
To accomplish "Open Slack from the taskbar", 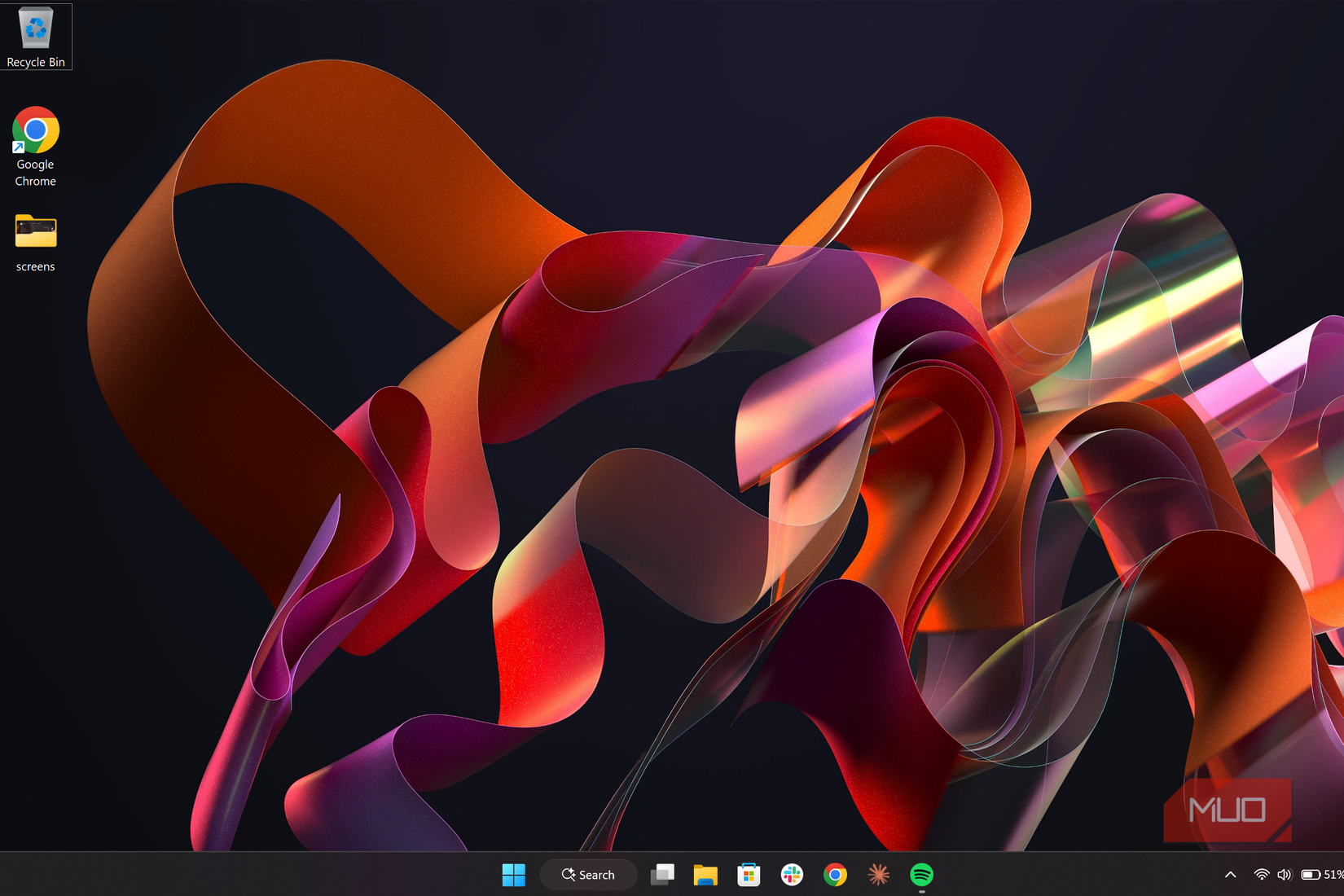I will point(792,875).
